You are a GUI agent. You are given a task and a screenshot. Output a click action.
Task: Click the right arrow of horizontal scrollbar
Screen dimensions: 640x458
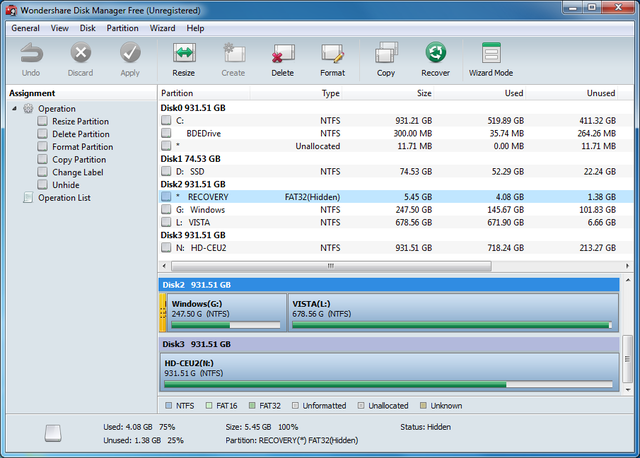click(627, 266)
